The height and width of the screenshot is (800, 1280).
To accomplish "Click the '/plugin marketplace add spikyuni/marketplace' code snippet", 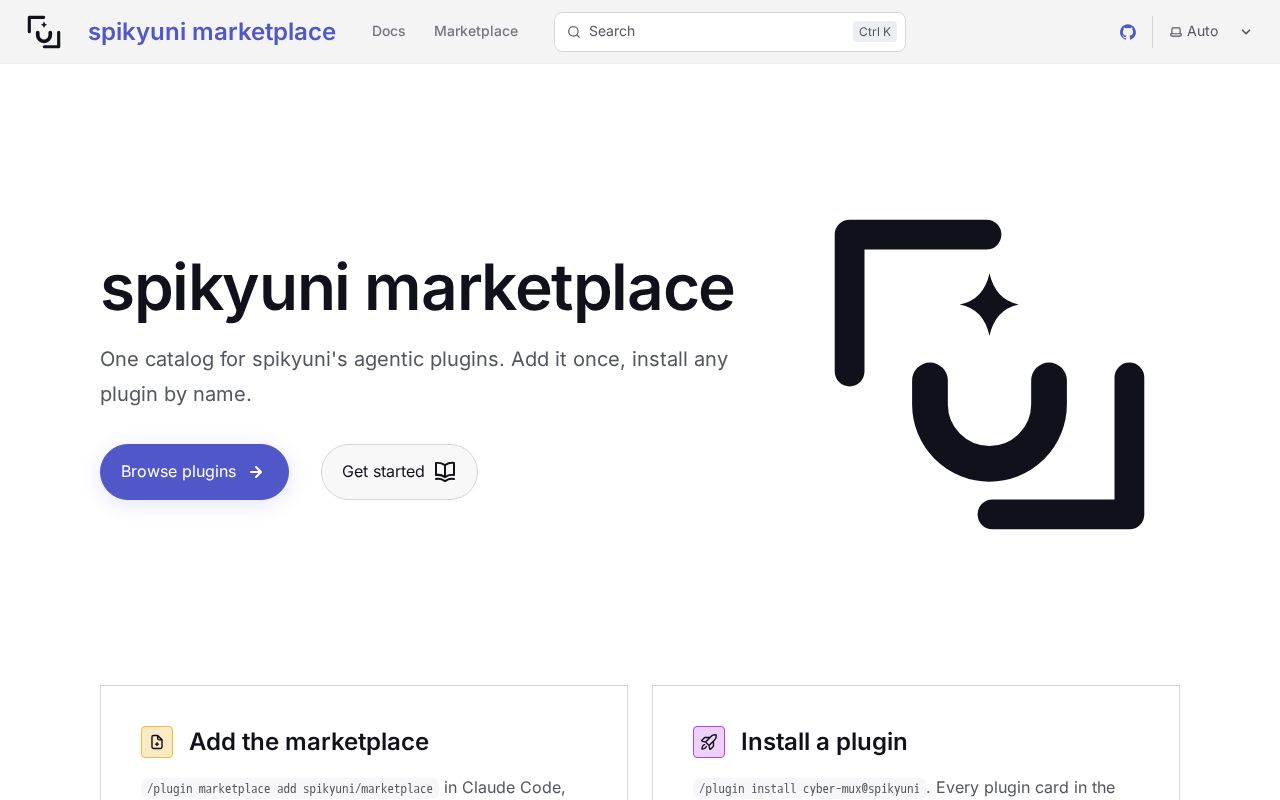I will point(290,789).
